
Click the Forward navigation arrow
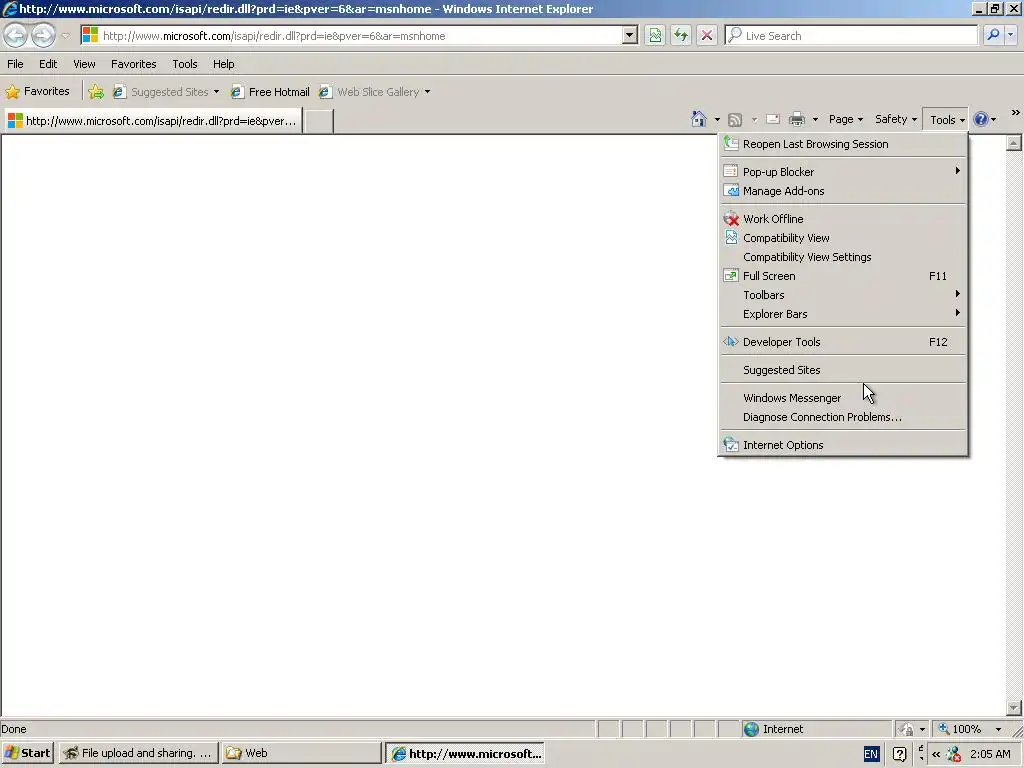pos(43,35)
